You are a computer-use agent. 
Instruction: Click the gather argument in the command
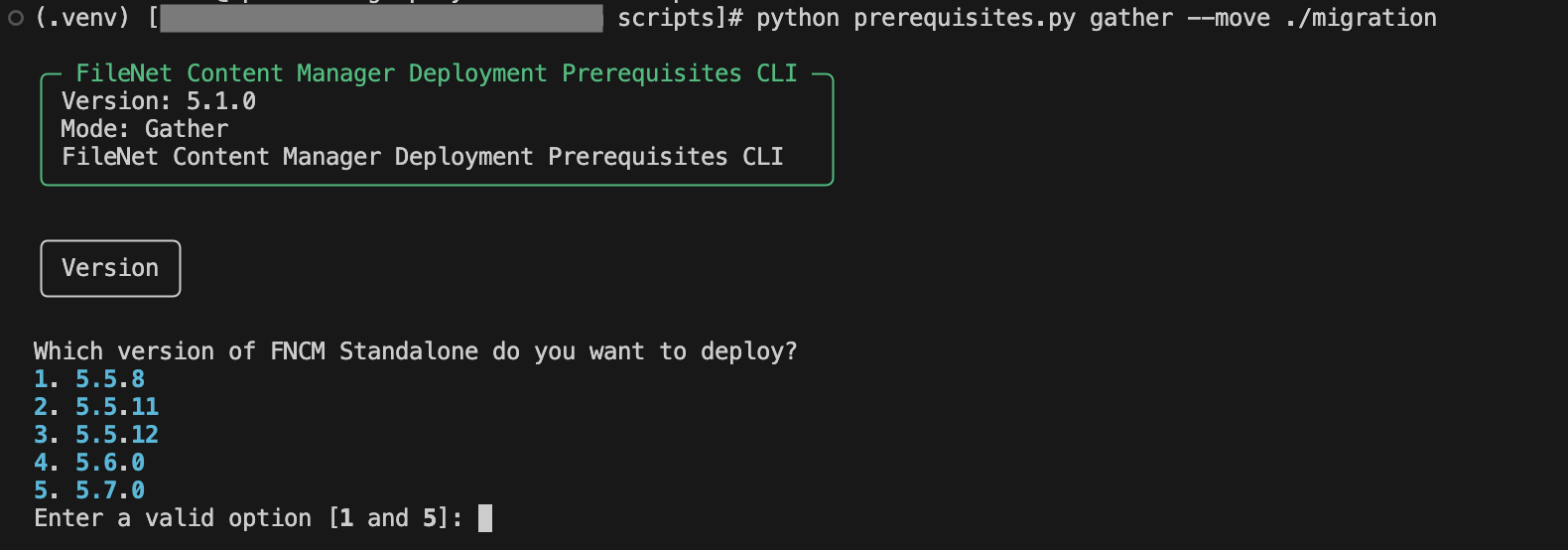point(1131,18)
